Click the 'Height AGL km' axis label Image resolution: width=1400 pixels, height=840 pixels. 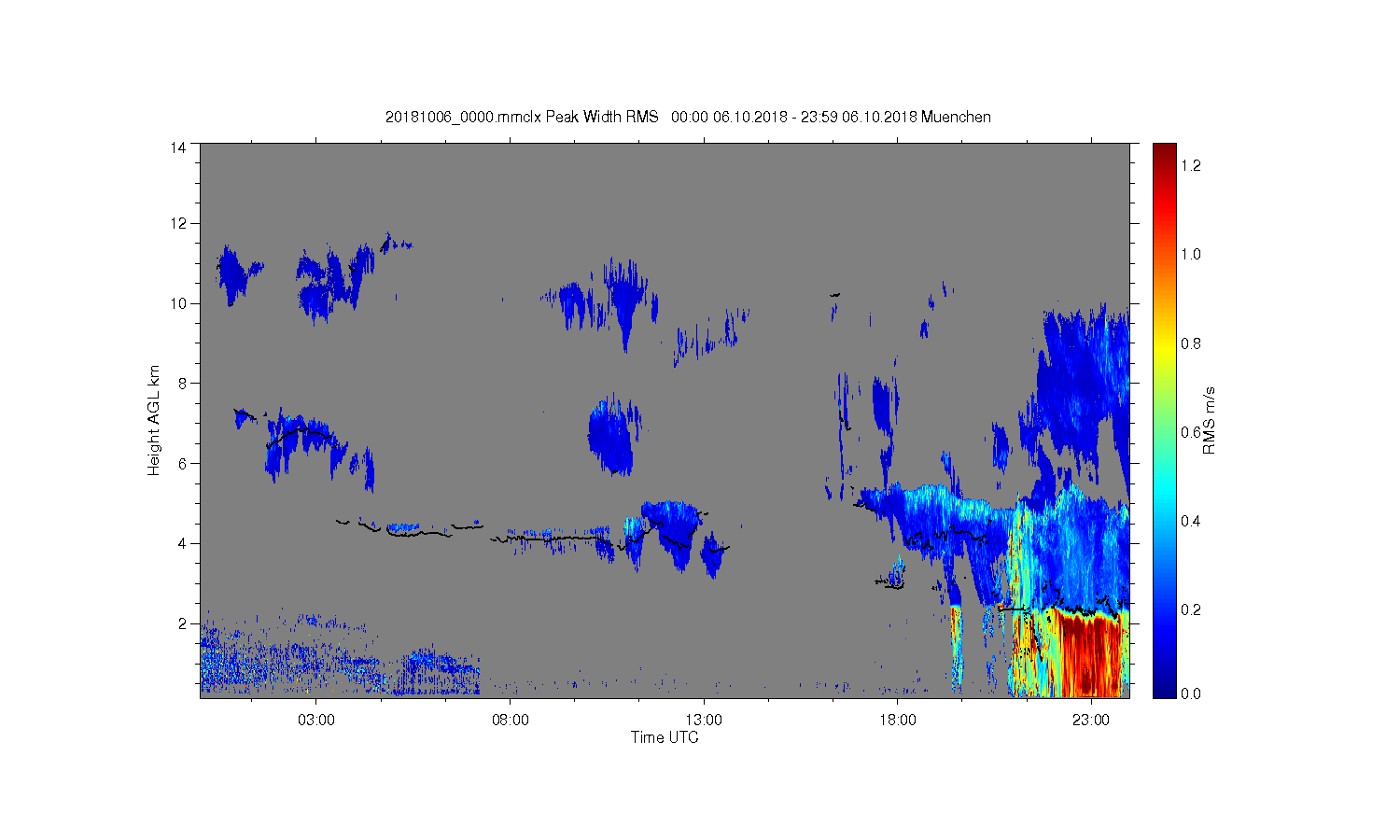tap(154, 420)
